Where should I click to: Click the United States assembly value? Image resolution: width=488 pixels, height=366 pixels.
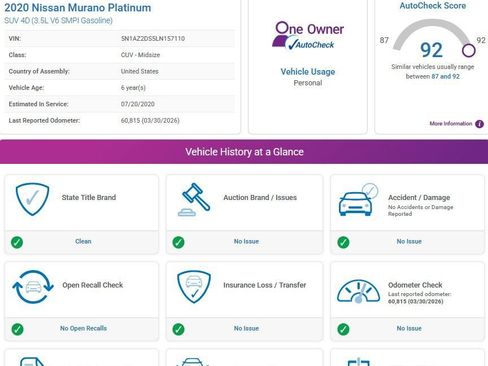(140, 71)
